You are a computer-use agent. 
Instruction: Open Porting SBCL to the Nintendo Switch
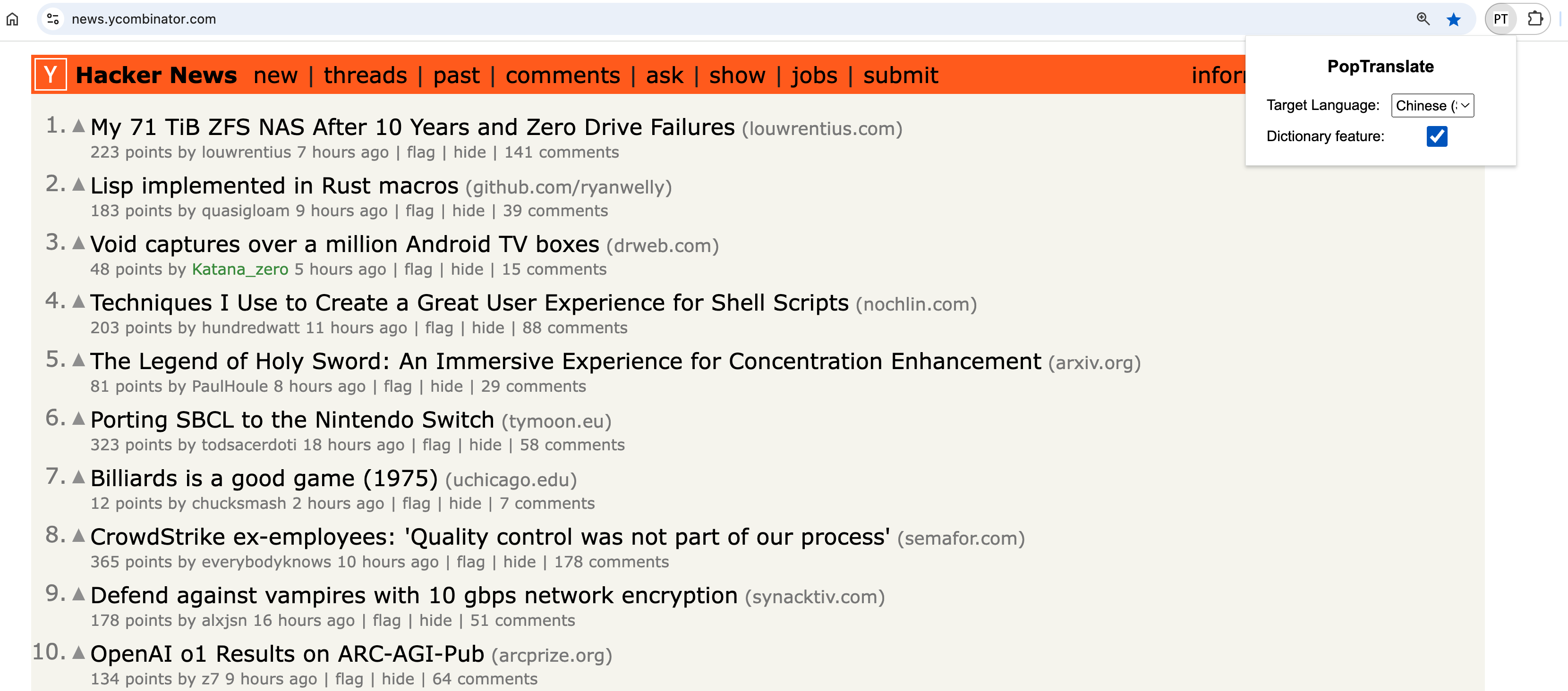(x=292, y=420)
